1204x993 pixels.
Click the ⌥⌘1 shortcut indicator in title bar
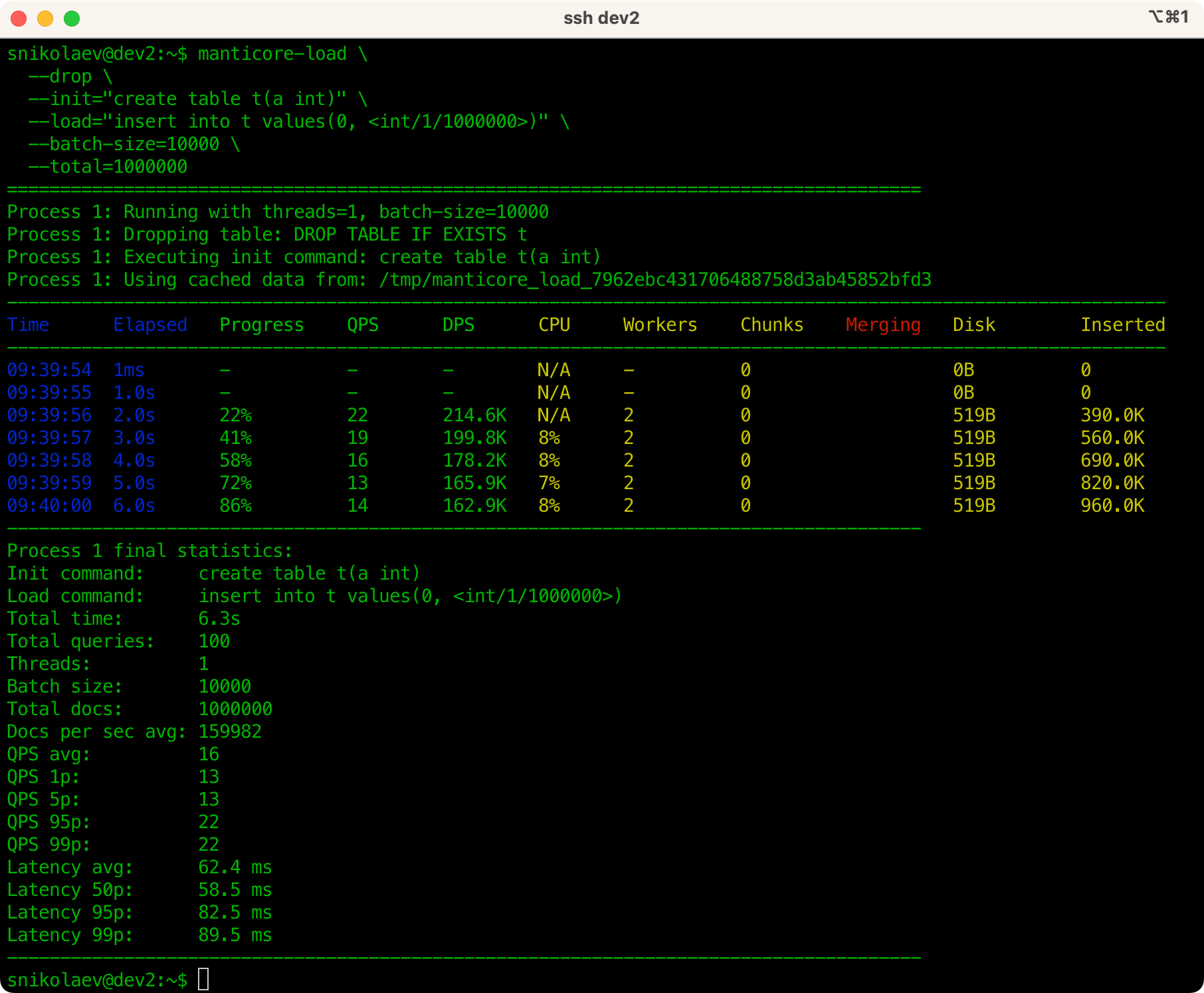pyautogui.click(x=1169, y=17)
